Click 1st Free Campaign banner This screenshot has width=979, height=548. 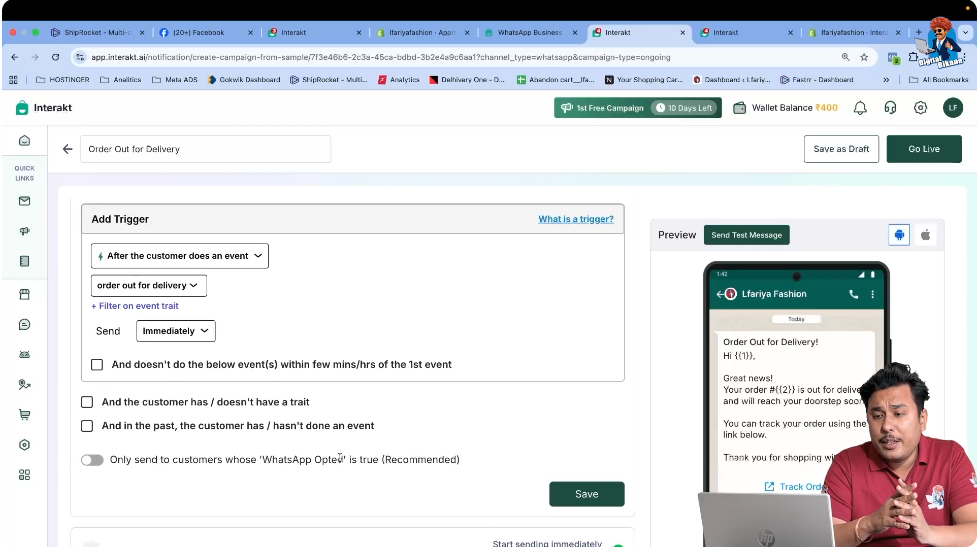click(637, 107)
